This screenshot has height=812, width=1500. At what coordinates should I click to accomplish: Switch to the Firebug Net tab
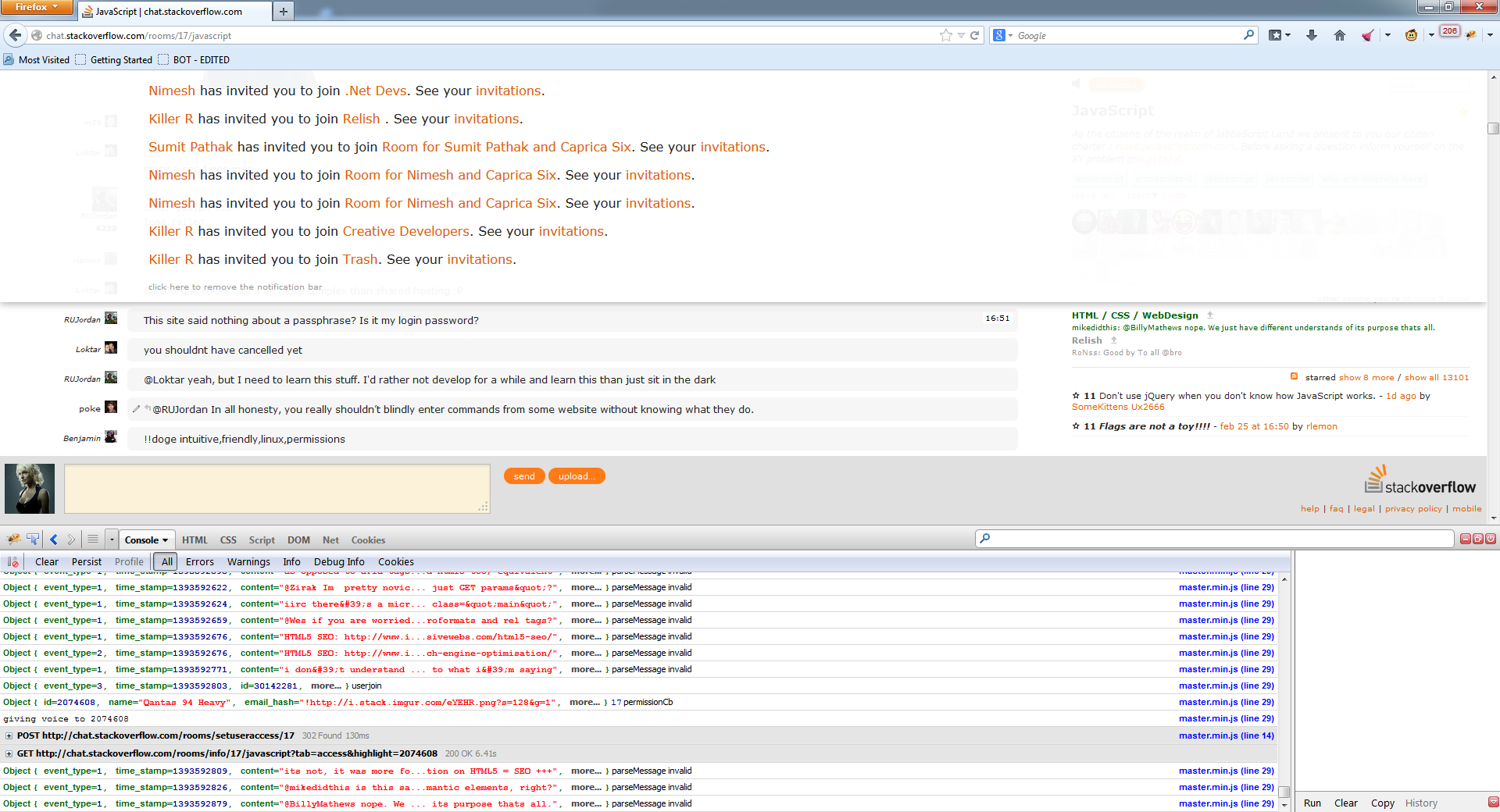pyautogui.click(x=330, y=540)
